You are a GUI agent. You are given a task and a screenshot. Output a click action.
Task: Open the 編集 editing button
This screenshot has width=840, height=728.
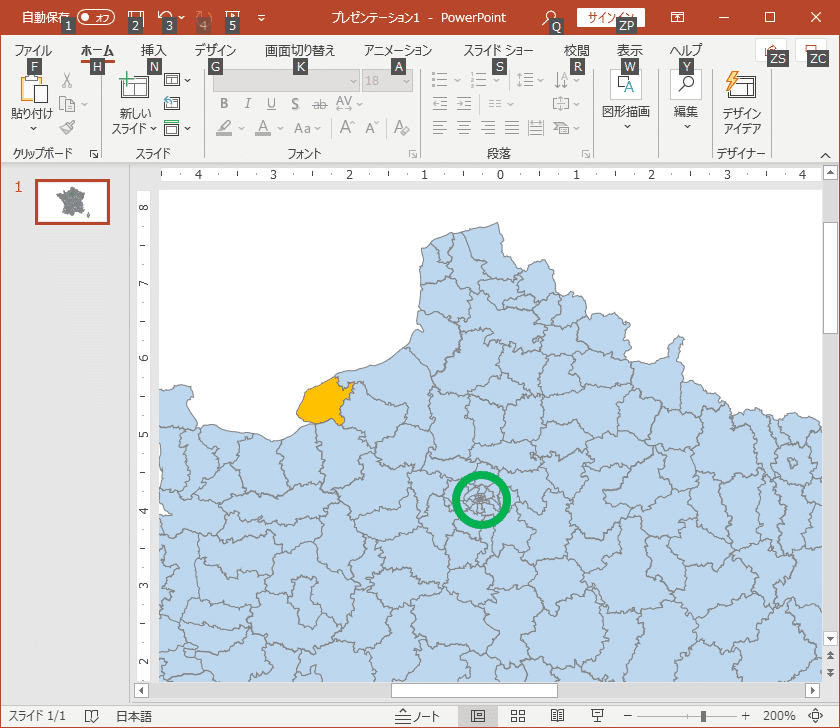point(686,101)
